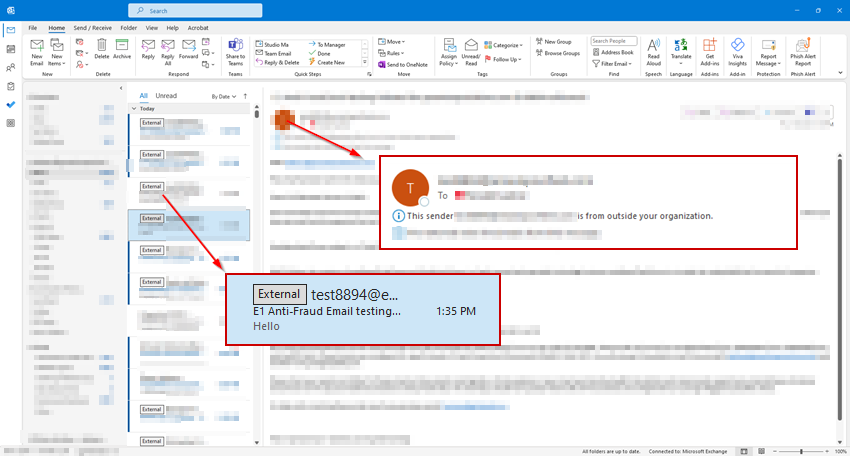Open the Help tab
Screen dimensions: 850x456
(x=172, y=28)
